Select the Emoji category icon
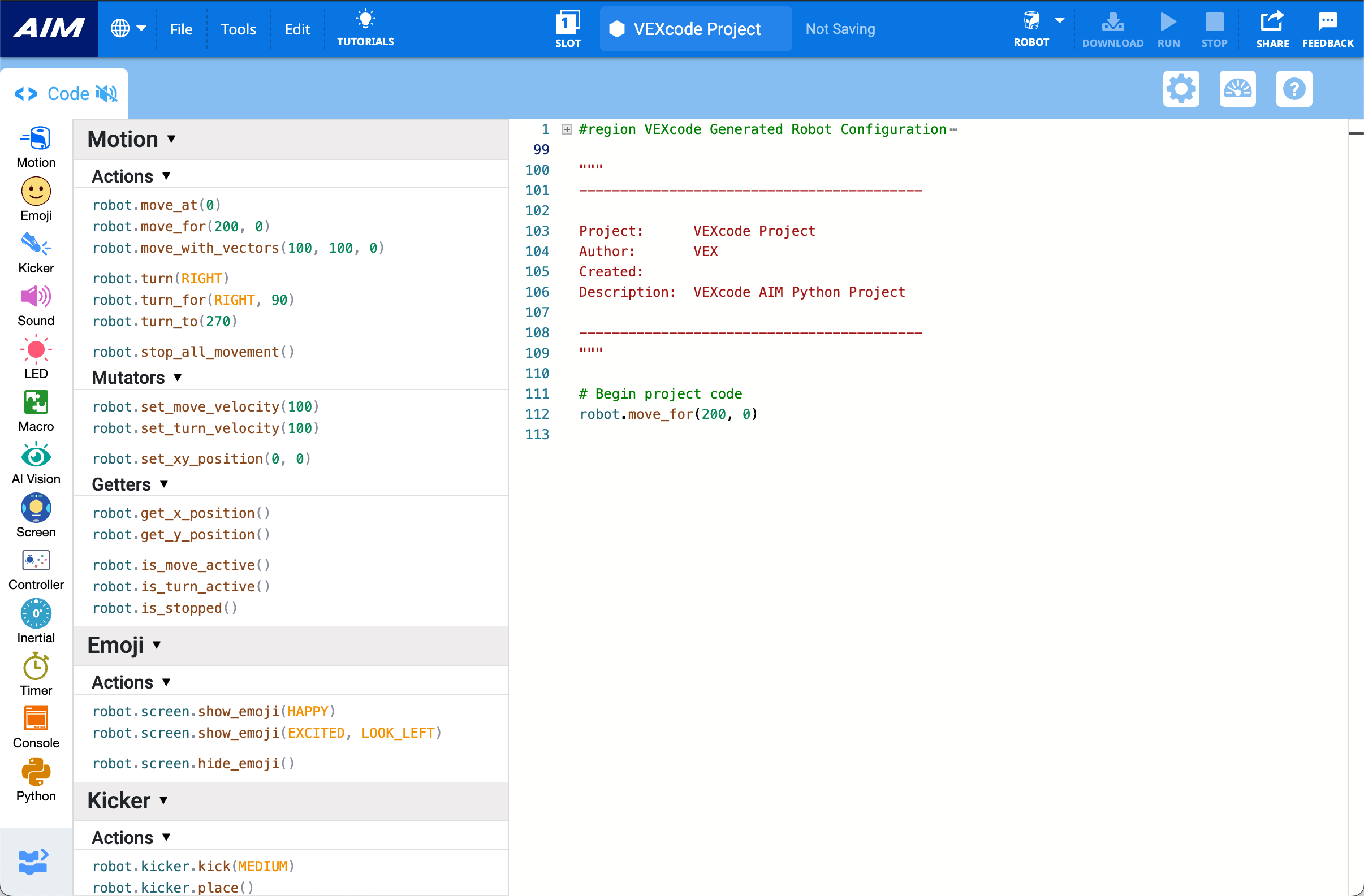1364x896 pixels. click(x=36, y=191)
